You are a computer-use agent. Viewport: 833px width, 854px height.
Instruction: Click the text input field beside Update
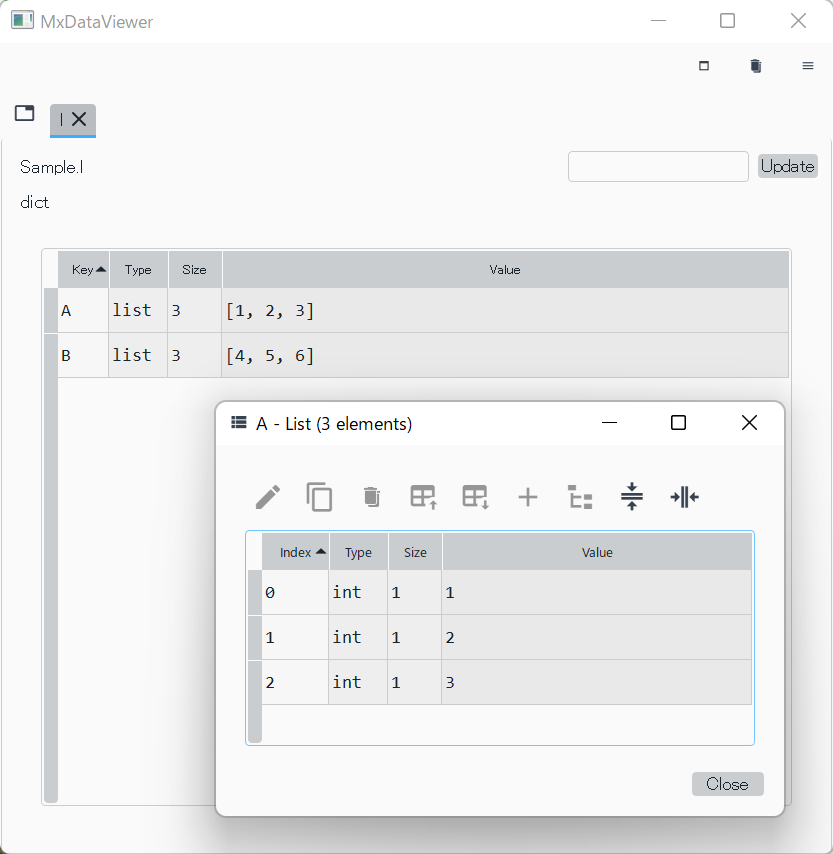click(x=658, y=167)
